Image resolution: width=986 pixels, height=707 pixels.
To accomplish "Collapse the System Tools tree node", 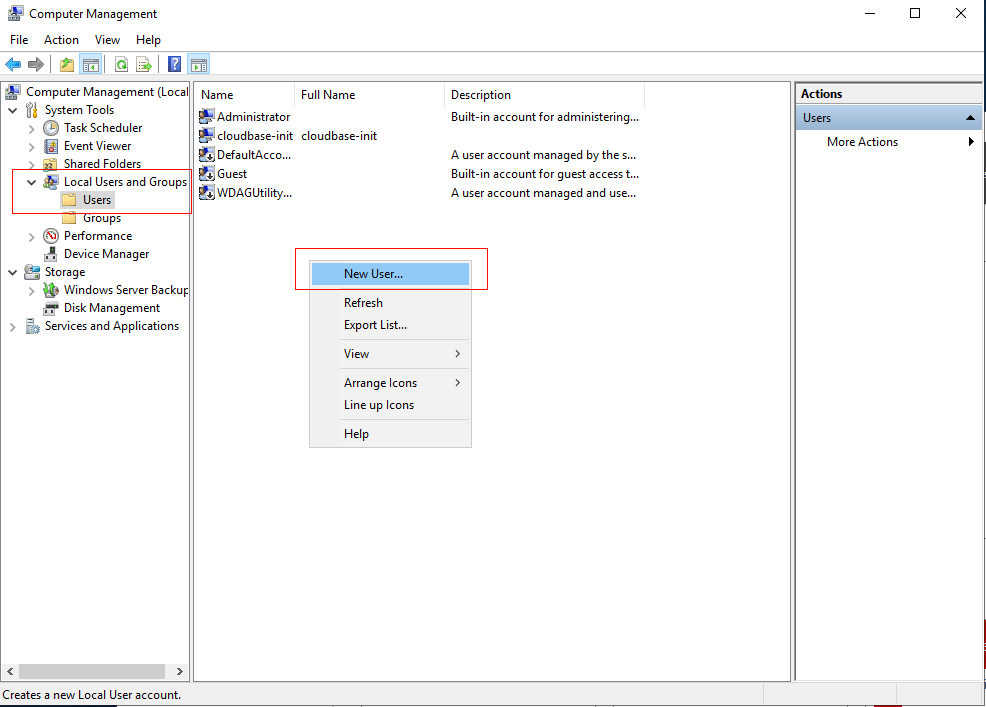I will pos(13,111).
